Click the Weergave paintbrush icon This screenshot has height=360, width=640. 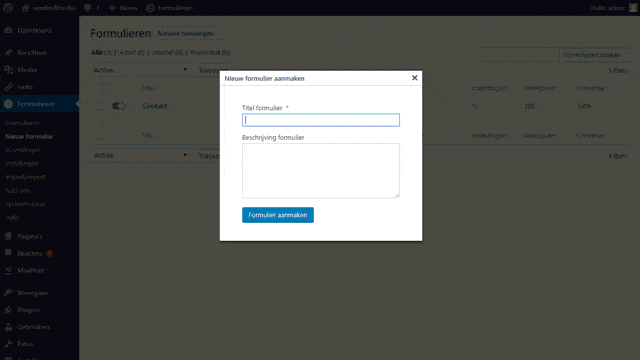pos(8,293)
